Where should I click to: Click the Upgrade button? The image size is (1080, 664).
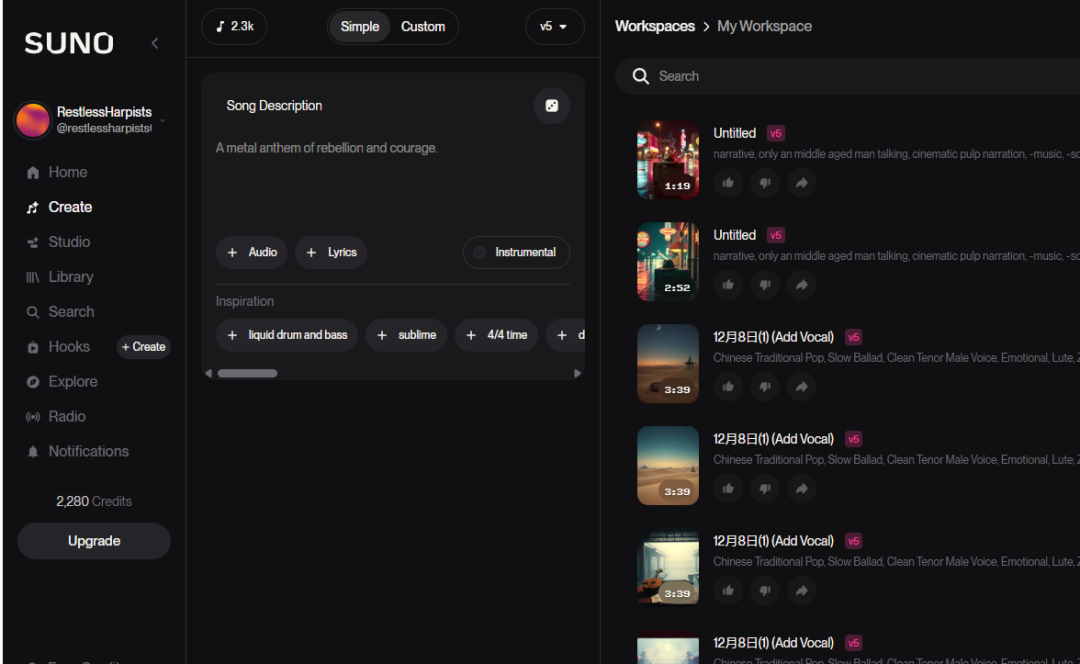(94, 541)
